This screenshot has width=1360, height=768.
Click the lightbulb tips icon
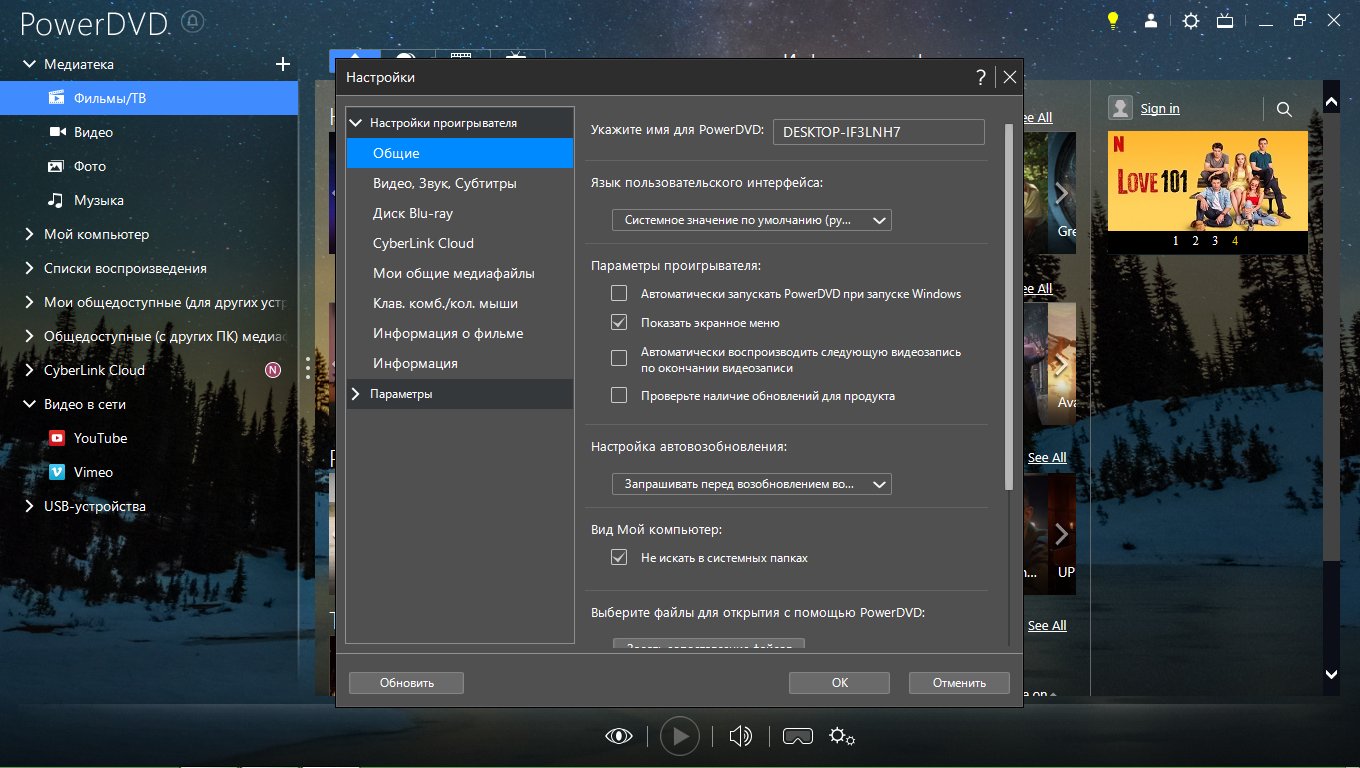[1112, 20]
